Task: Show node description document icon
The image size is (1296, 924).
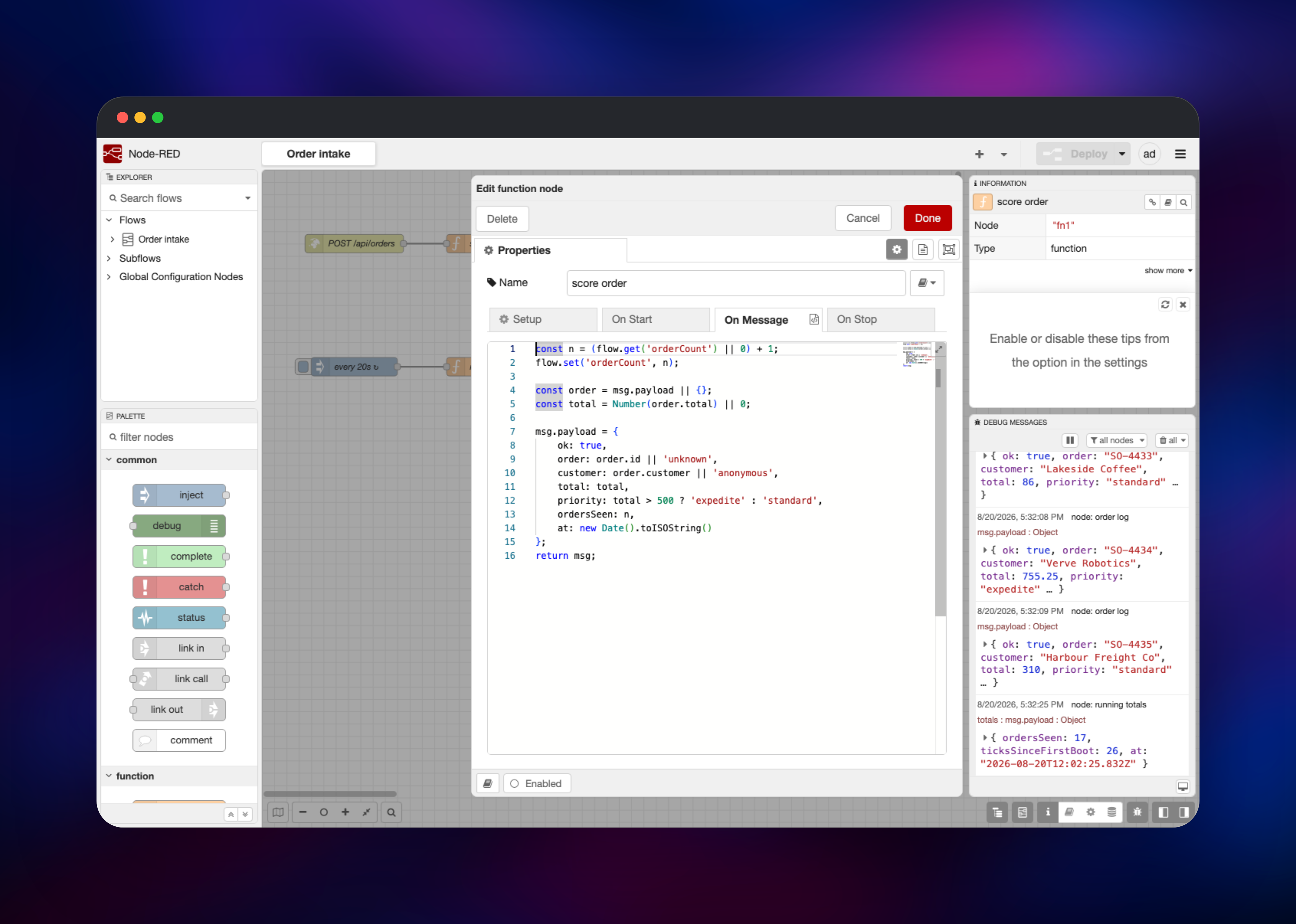Action: tap(923, 249)
